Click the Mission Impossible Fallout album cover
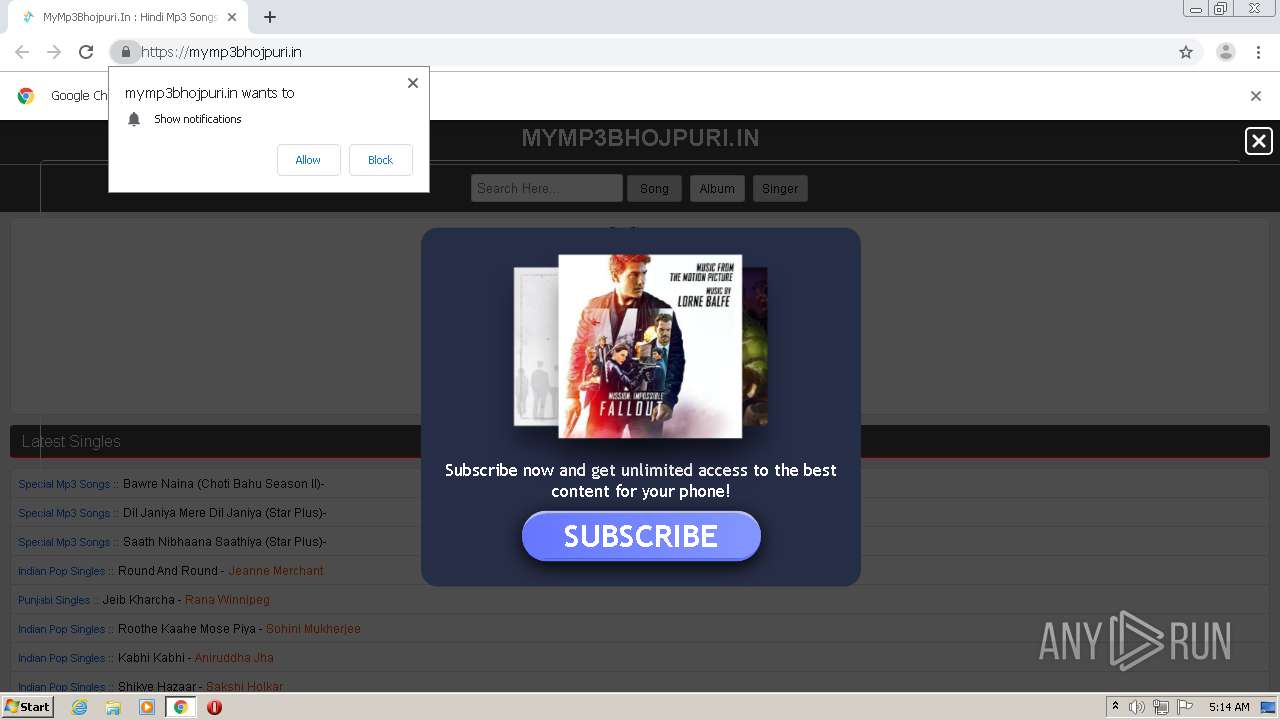The height and width of the screenshot is (720, 1280). [x=650, y=346]
